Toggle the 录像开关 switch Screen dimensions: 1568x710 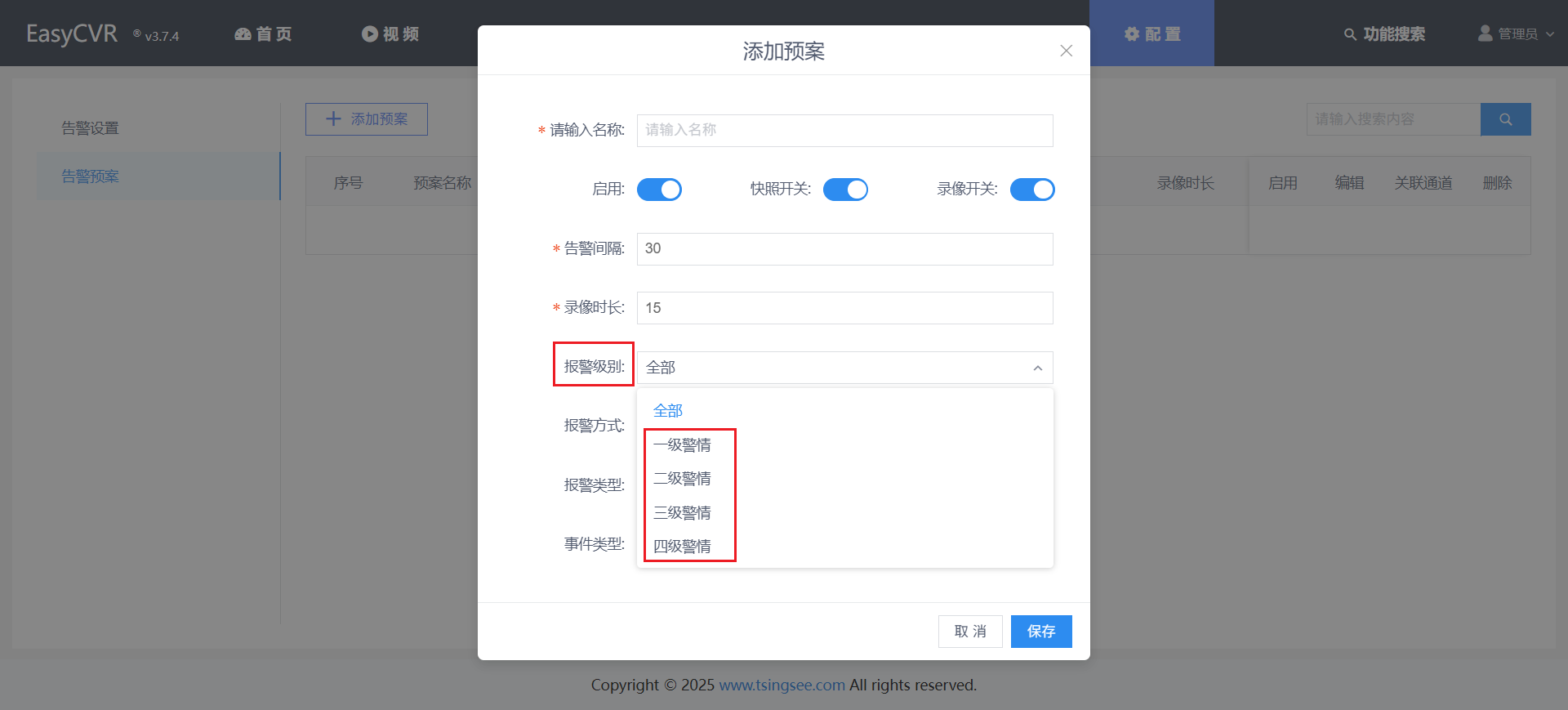click(1032, 190)
